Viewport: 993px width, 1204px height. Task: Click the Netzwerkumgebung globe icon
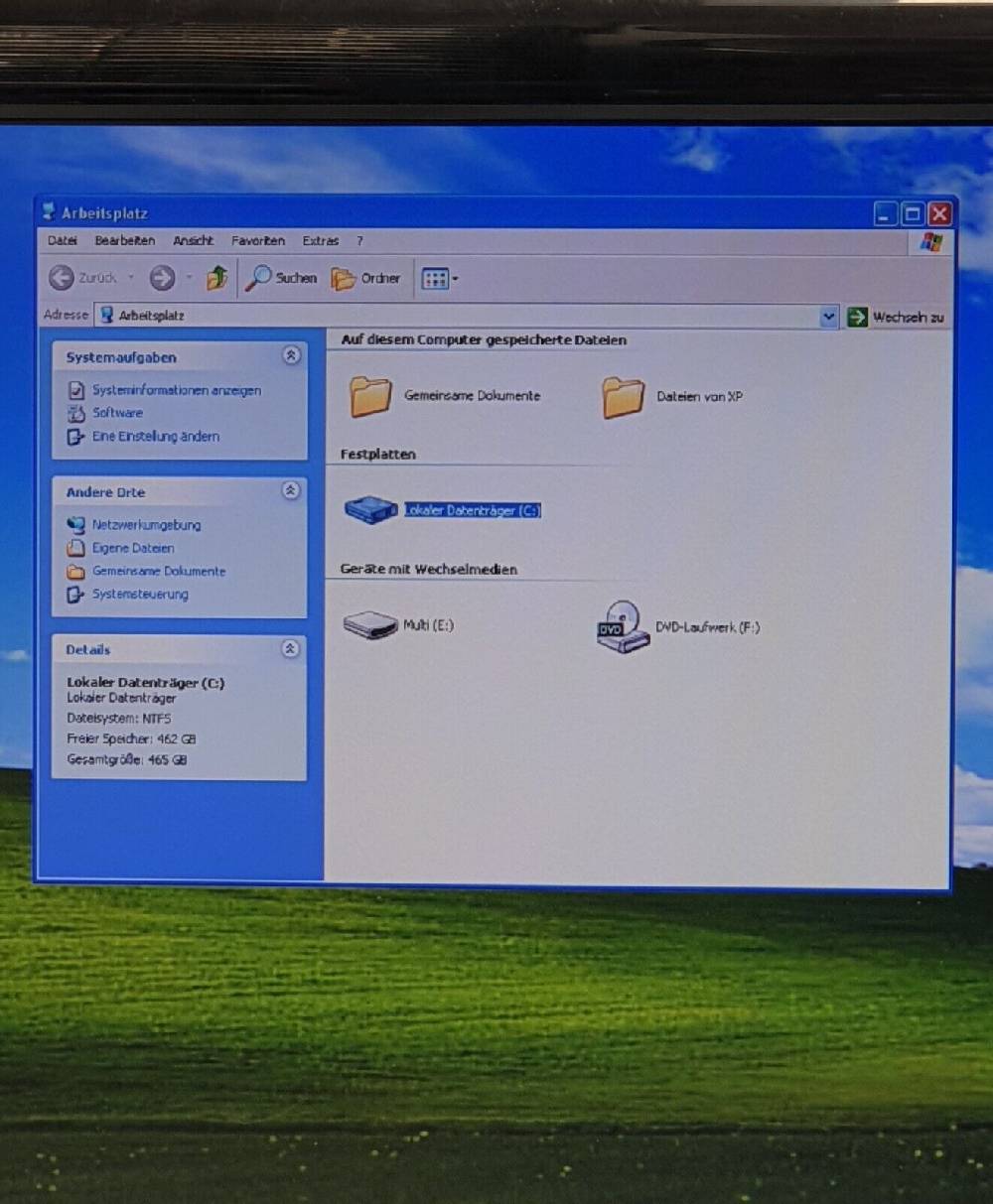coord(76,525)
